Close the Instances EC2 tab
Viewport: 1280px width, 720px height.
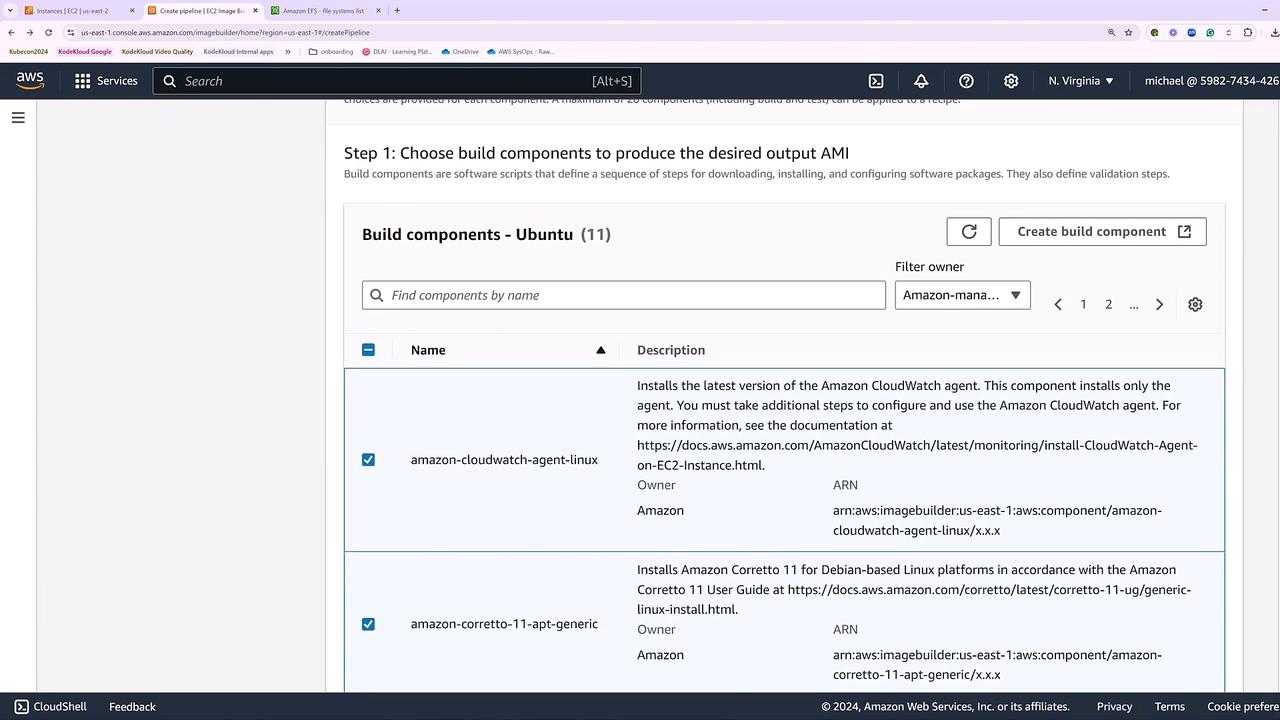[x=132, y=11]
